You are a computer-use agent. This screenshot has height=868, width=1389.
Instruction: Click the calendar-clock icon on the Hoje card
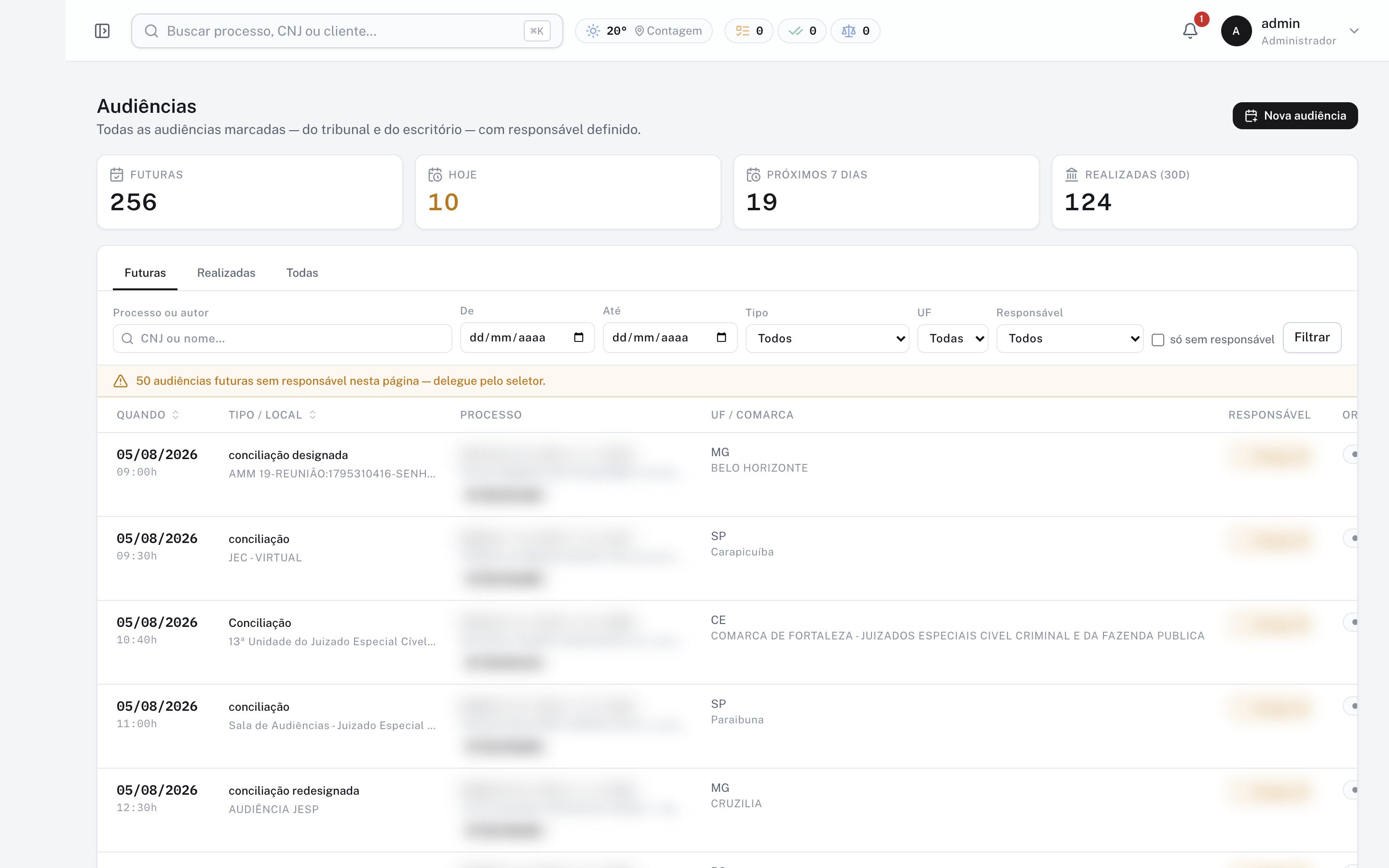pyautogui.click(x=435, y=175)
